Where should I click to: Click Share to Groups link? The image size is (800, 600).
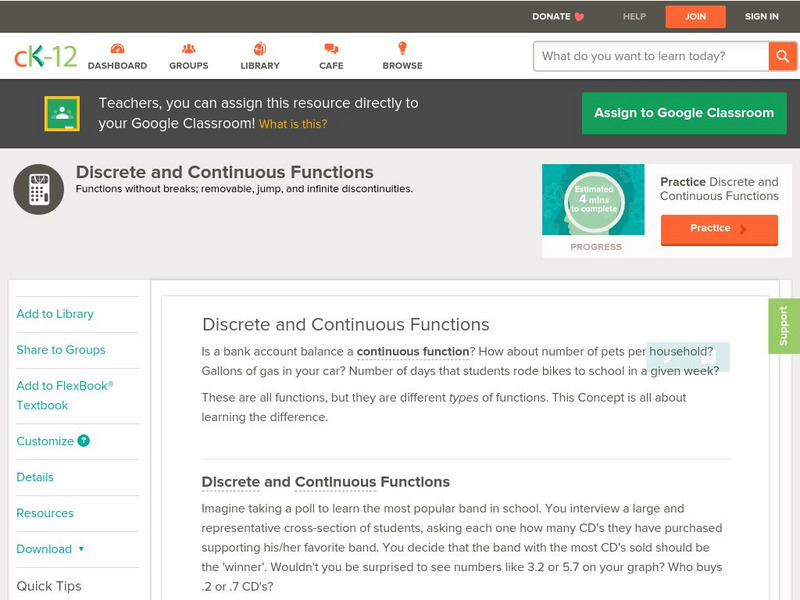61,349
